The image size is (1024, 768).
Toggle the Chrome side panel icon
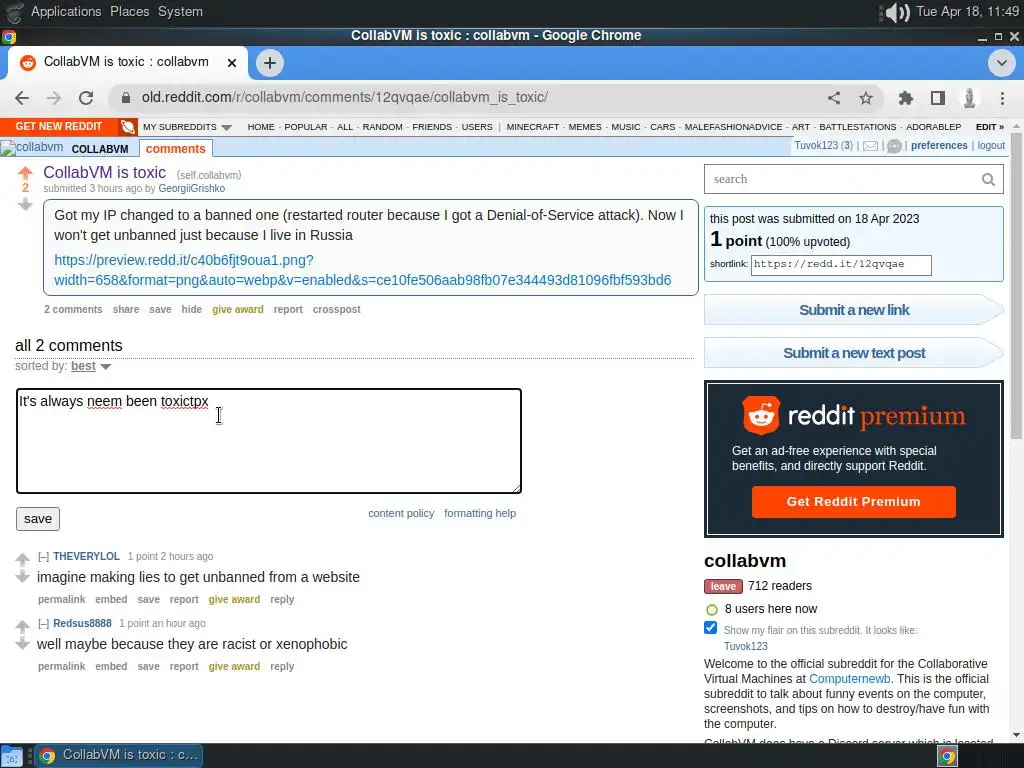click(938, 98)
